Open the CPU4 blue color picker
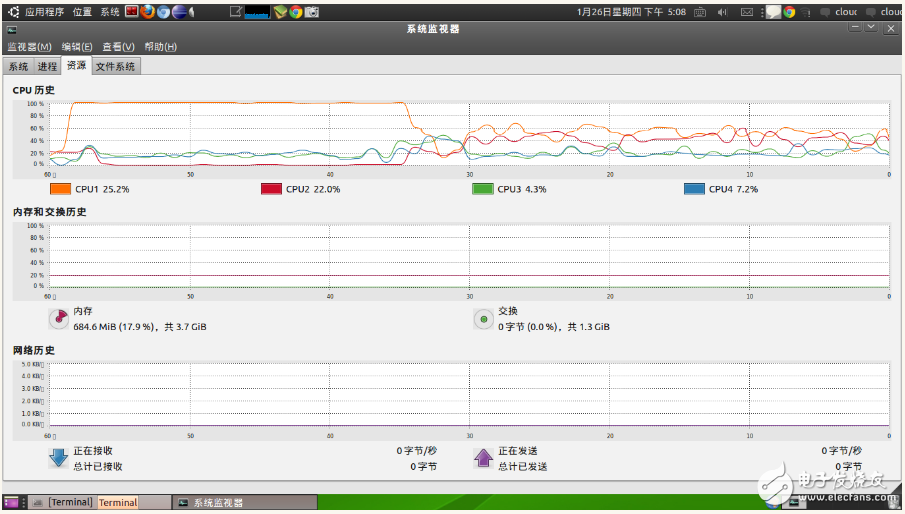 694,189
